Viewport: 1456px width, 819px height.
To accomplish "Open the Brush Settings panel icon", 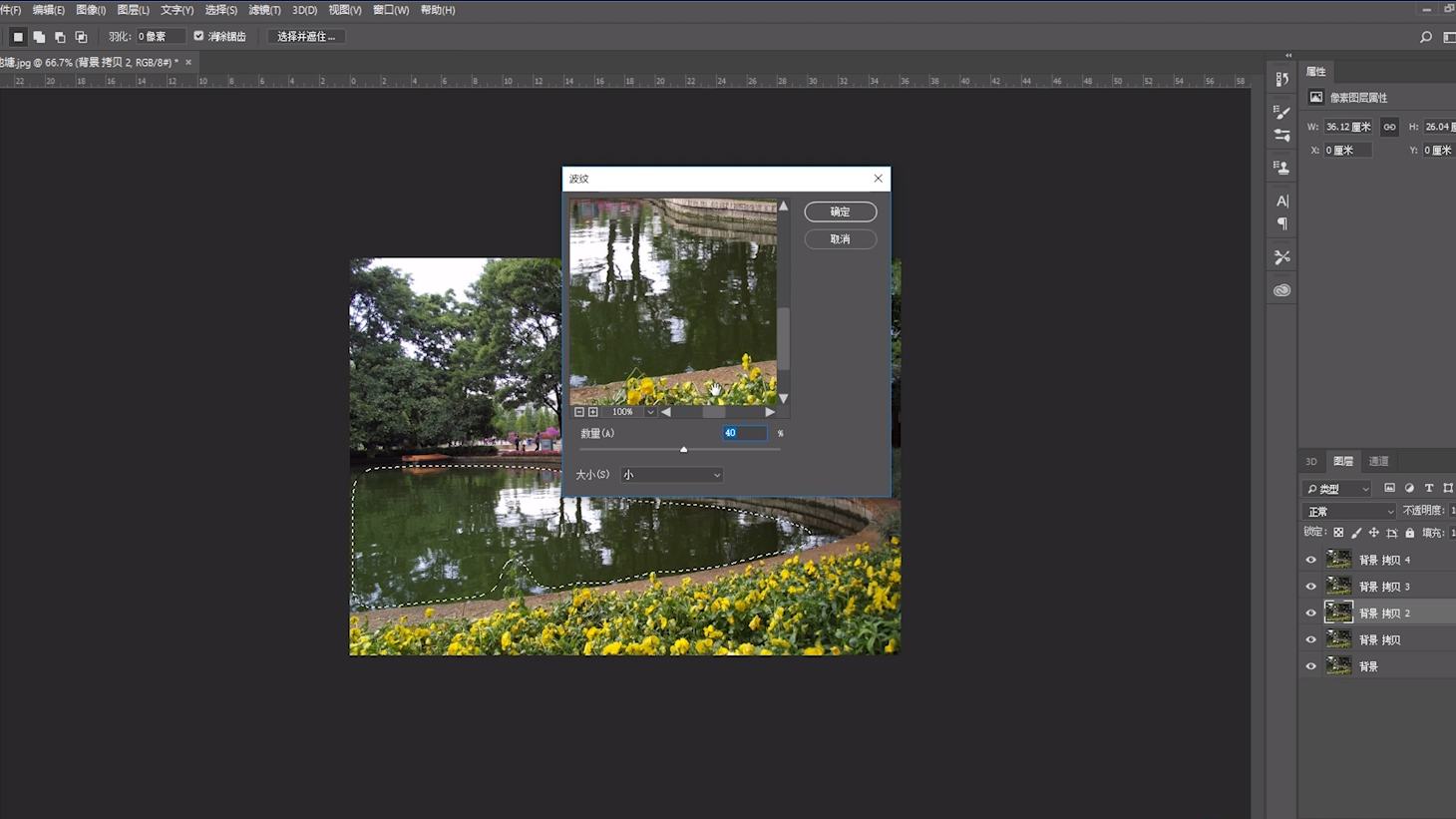I will click(1281, 112).
